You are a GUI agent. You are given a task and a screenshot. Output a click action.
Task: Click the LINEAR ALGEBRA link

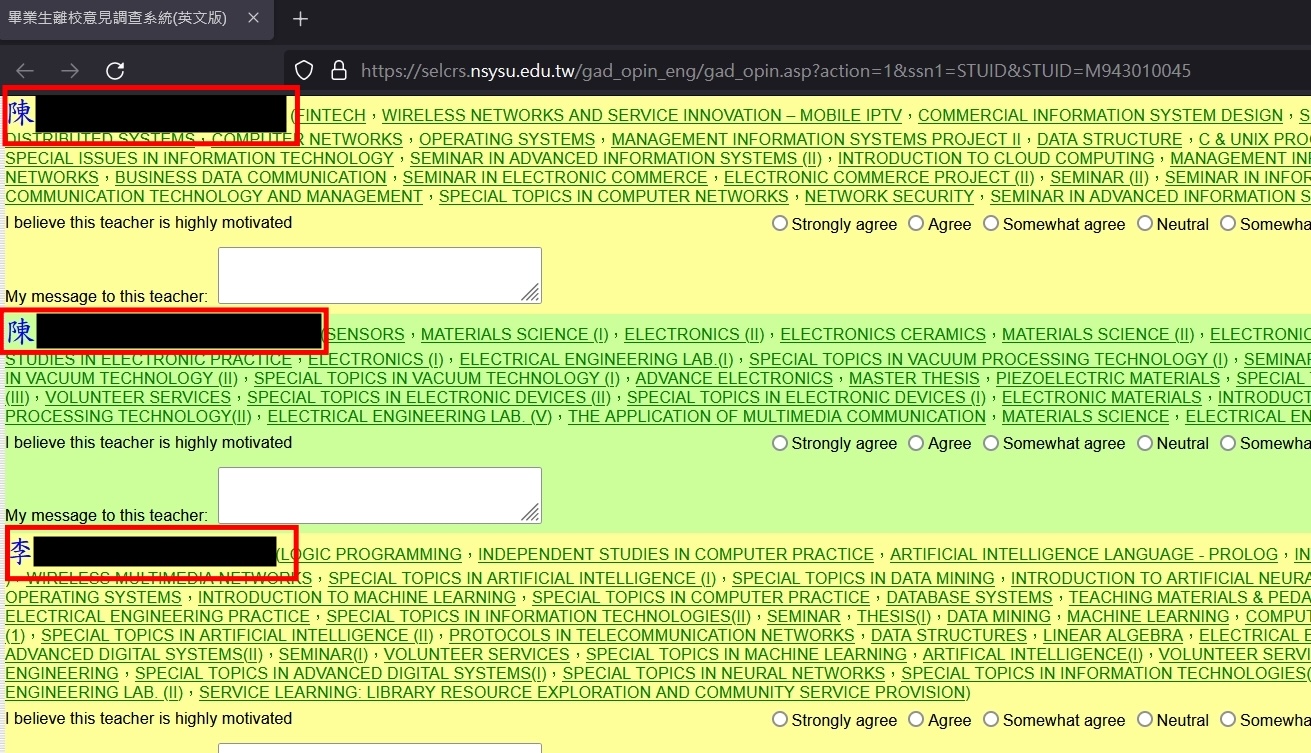1113,635
